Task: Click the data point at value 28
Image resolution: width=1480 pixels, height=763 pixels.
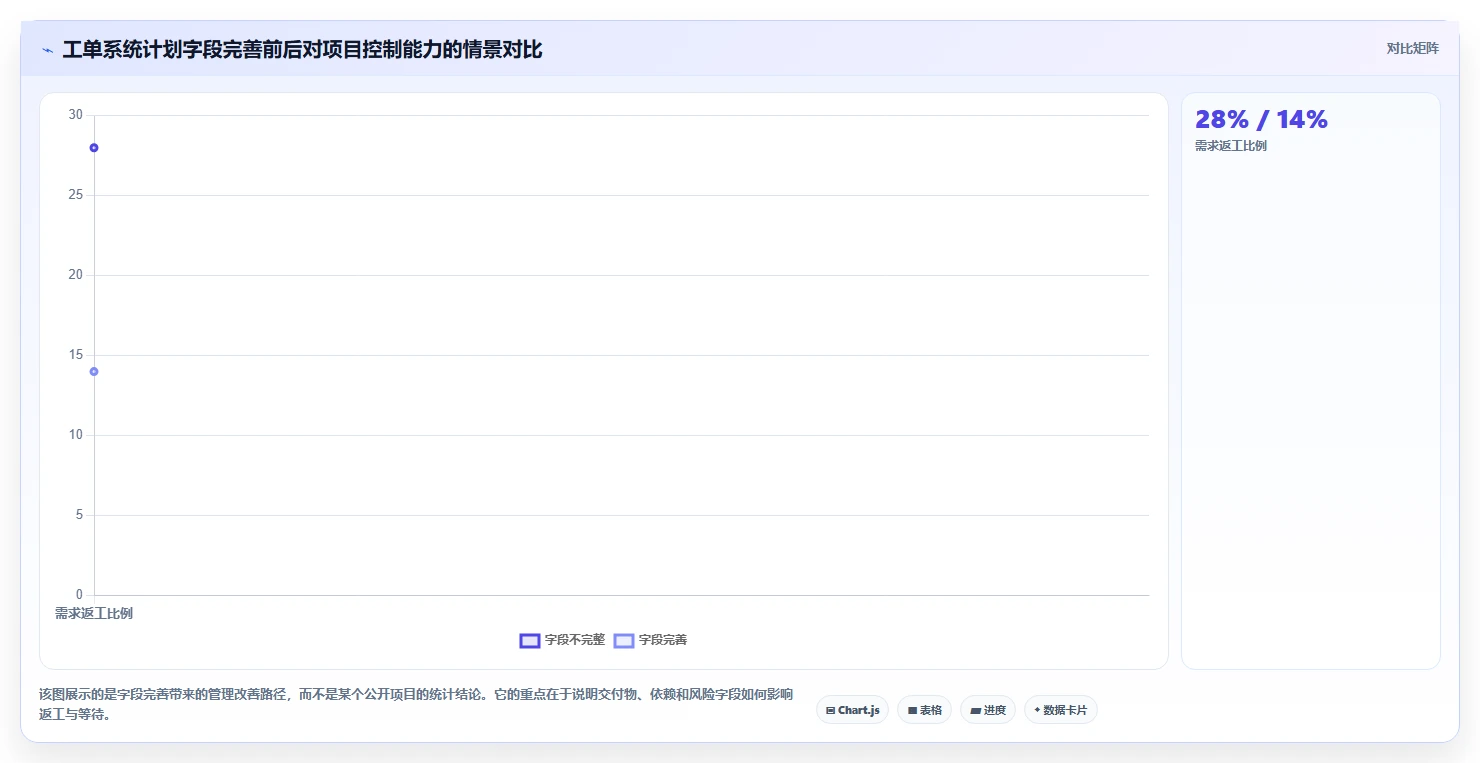Action: pos(94,148)
